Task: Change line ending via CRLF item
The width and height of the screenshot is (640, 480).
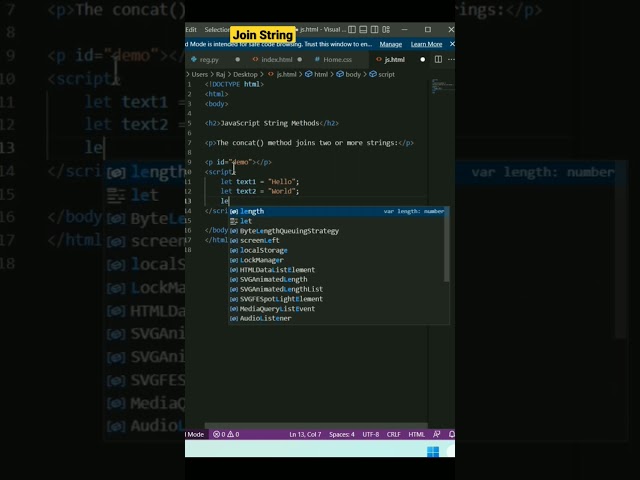Action: (393, 434)
